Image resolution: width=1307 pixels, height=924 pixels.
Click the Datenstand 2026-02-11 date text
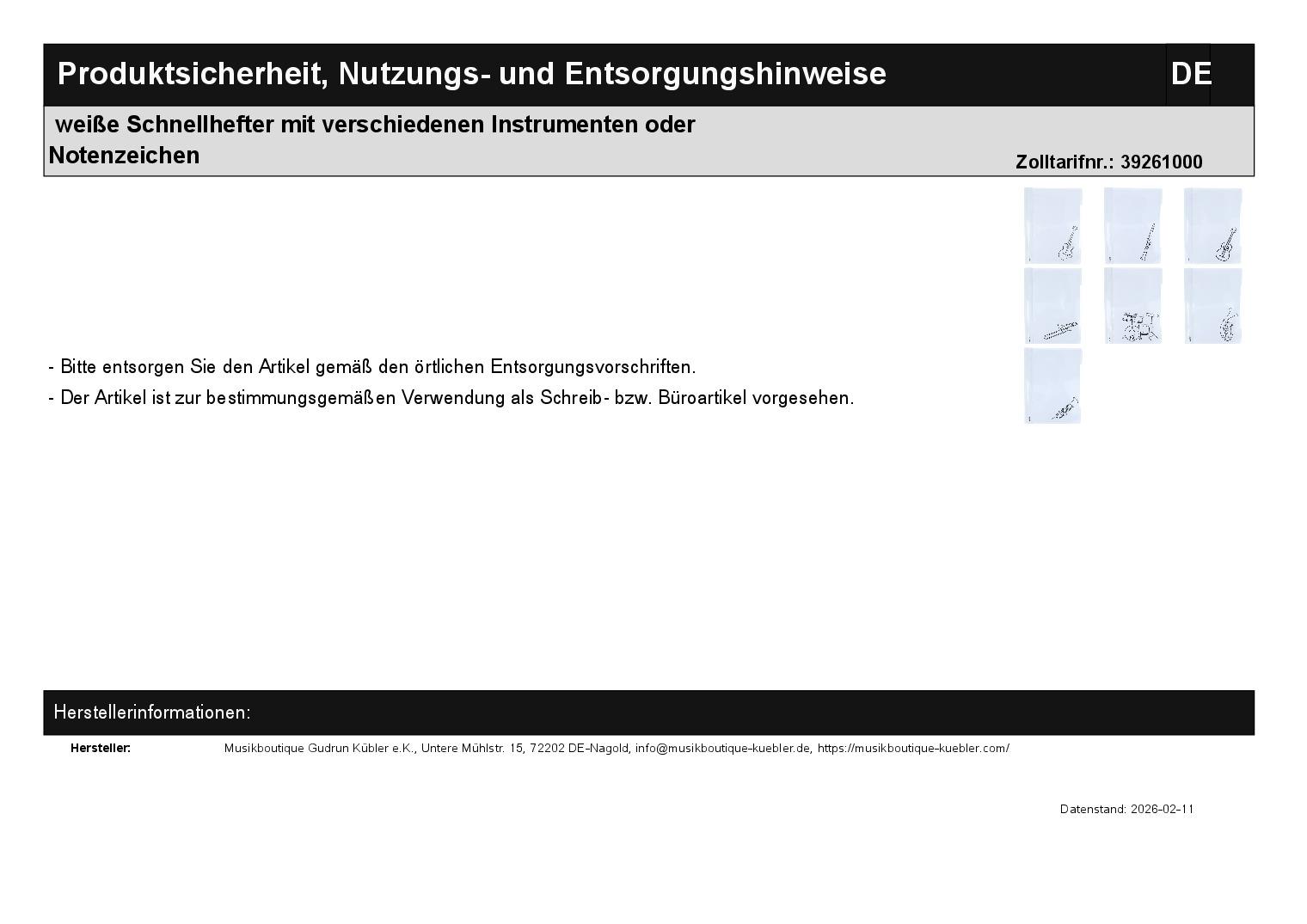(x=1126, y=810)
